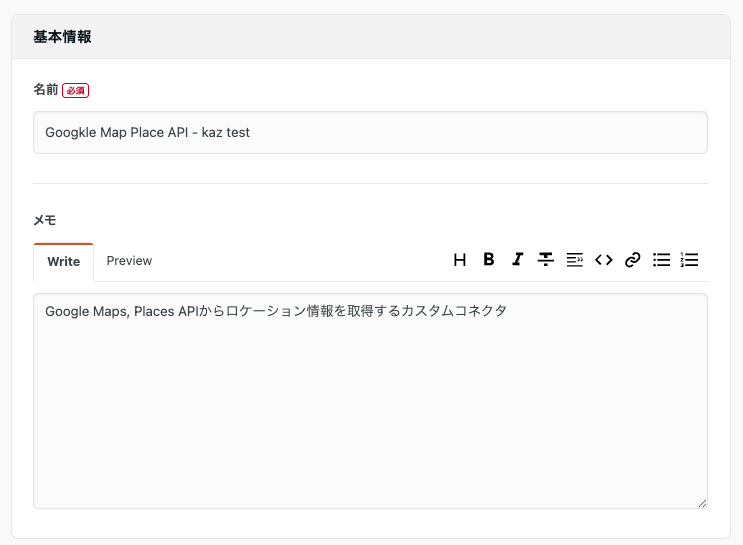Insert a blockquote using the quote icon
Screen dimensions: 743x545
coord(574,260)
